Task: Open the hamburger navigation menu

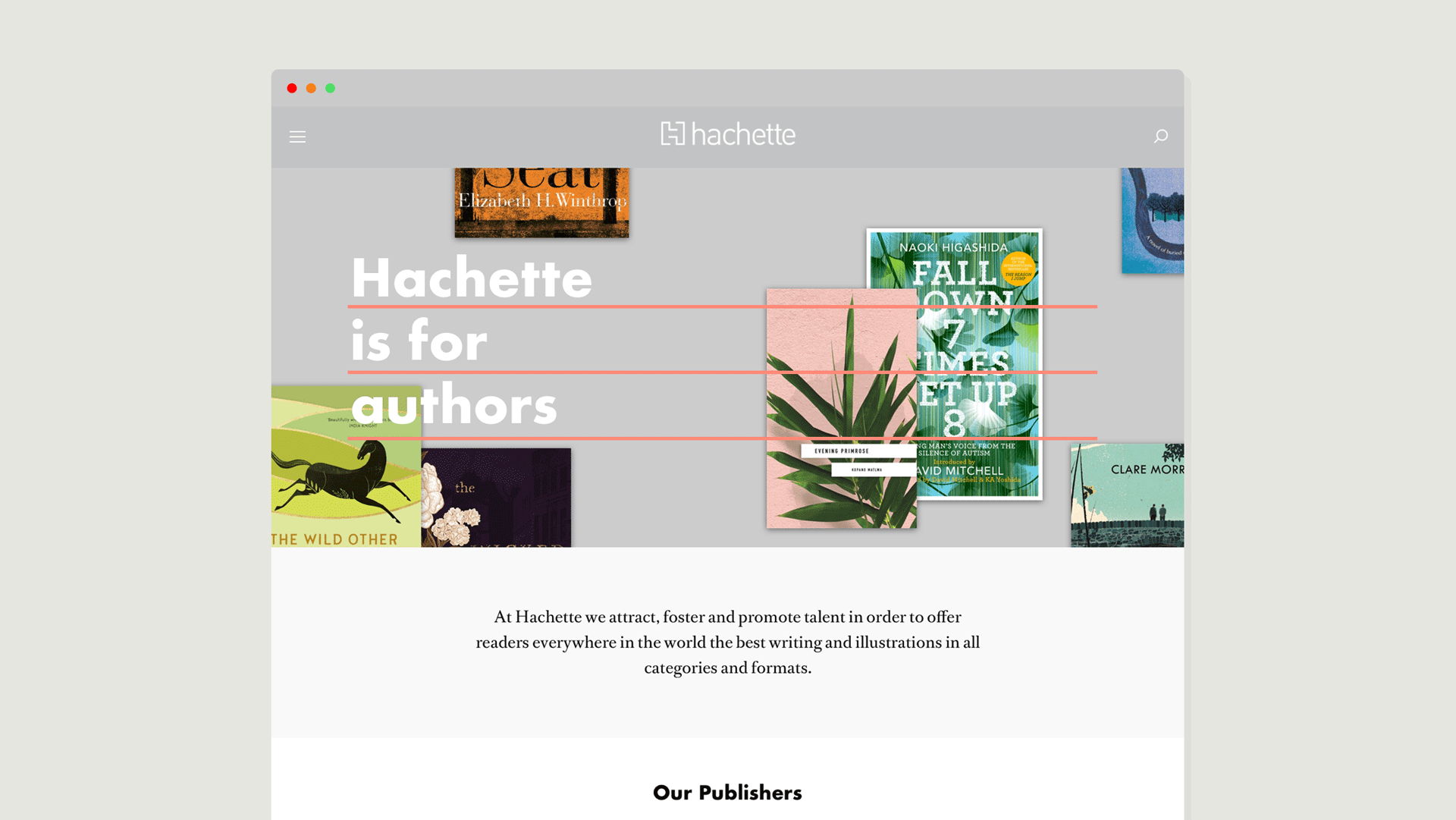Action: click(x=297, y=137)
